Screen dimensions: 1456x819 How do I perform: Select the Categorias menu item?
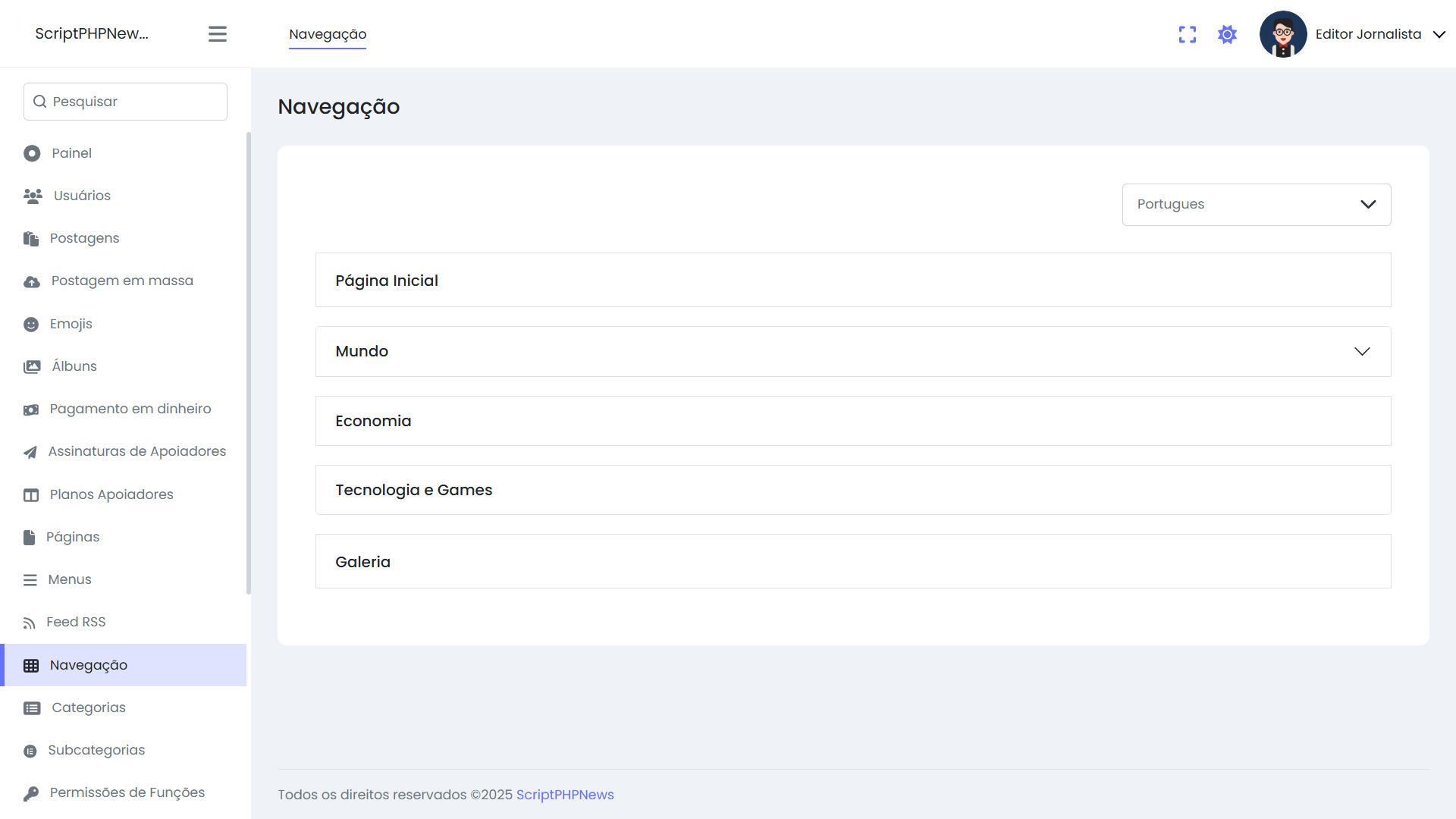tap(88, 708)
